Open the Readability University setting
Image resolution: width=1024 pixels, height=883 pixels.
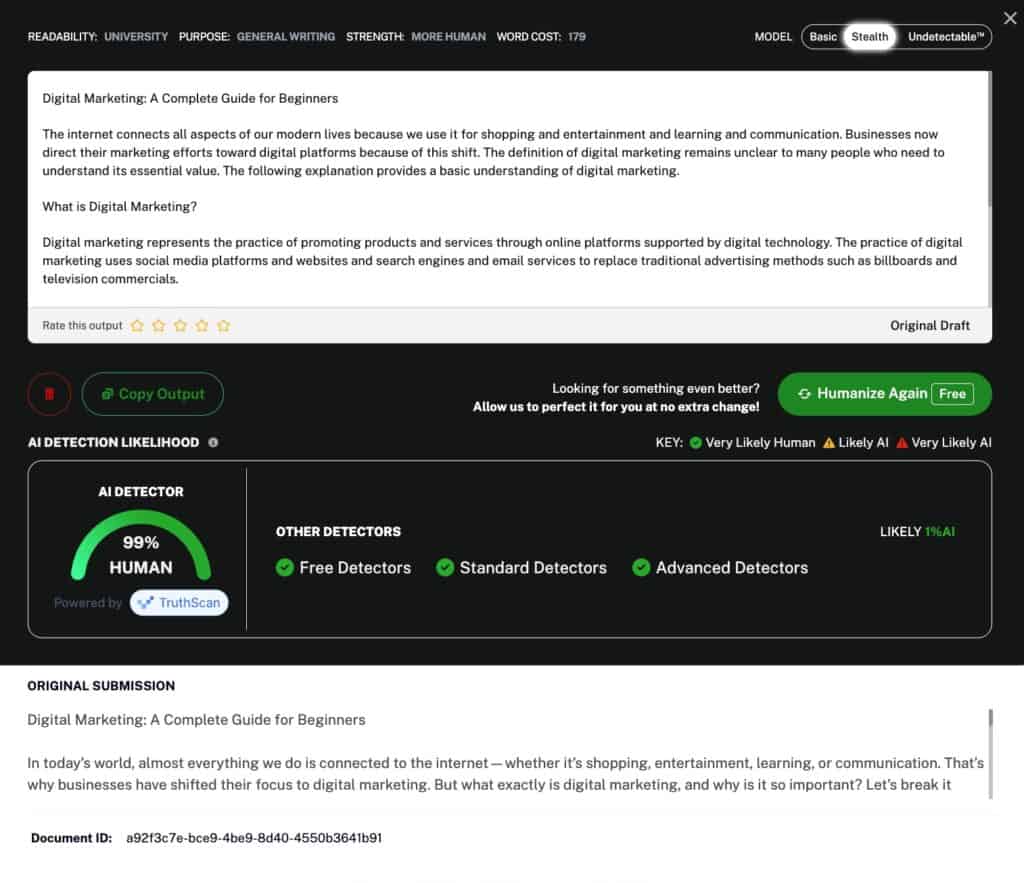[136, 37]
